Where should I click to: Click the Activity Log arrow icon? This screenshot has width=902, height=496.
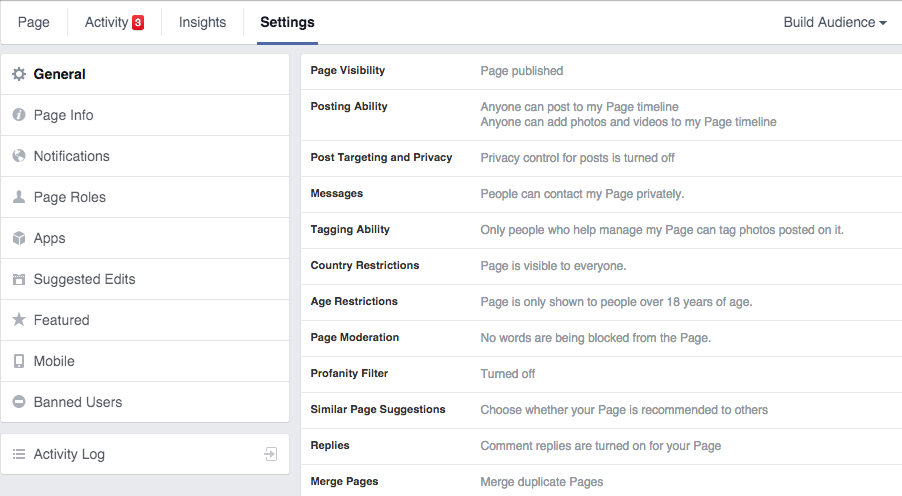click(270, 454)
